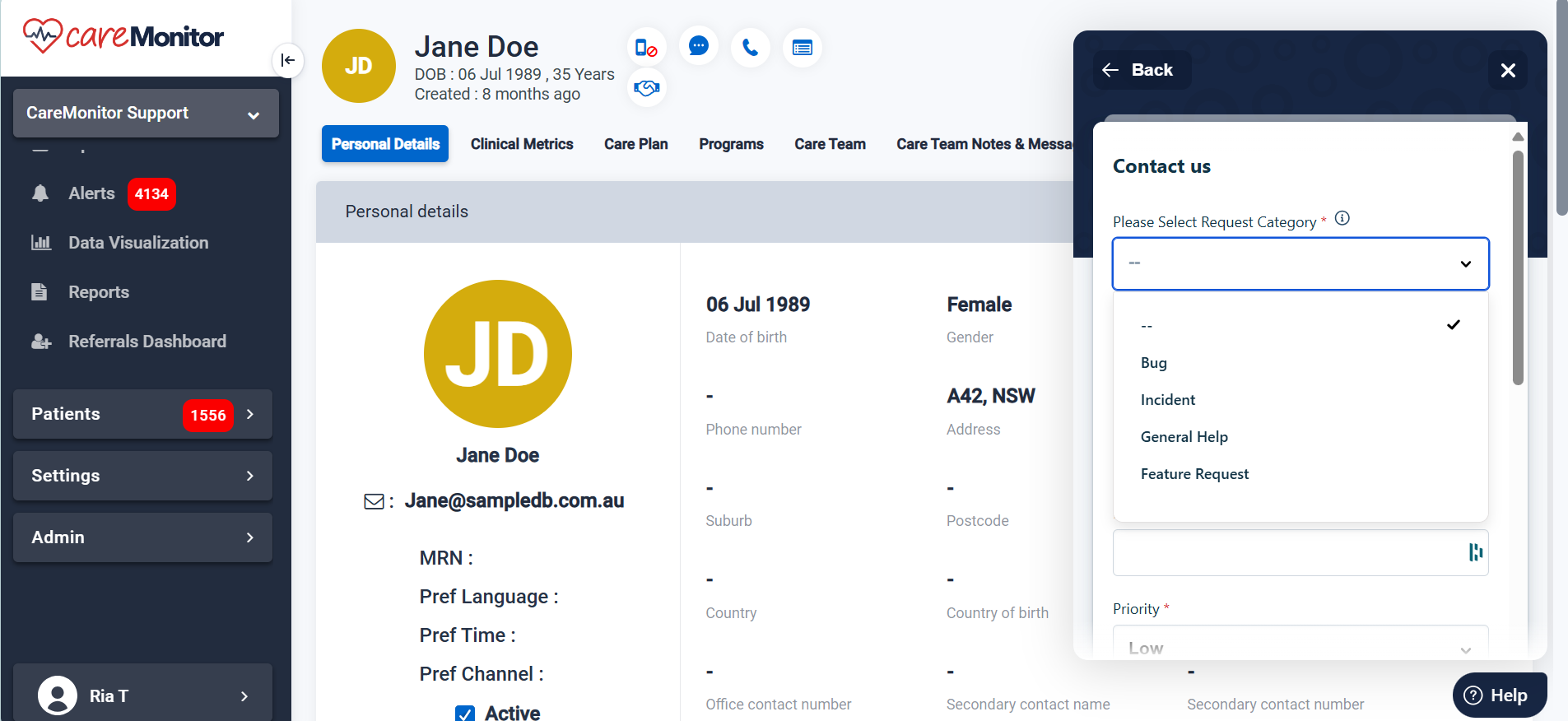
Task: Open the Care Plan tab
Action: pyautogui.click(x=635, y=144)
